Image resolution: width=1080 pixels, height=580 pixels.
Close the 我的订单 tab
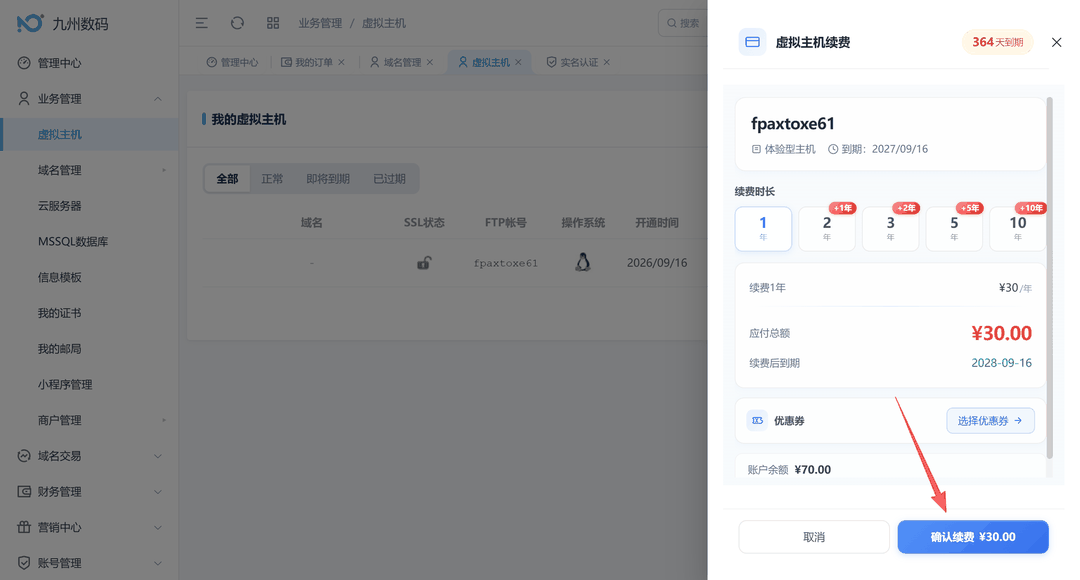(342, 62)
